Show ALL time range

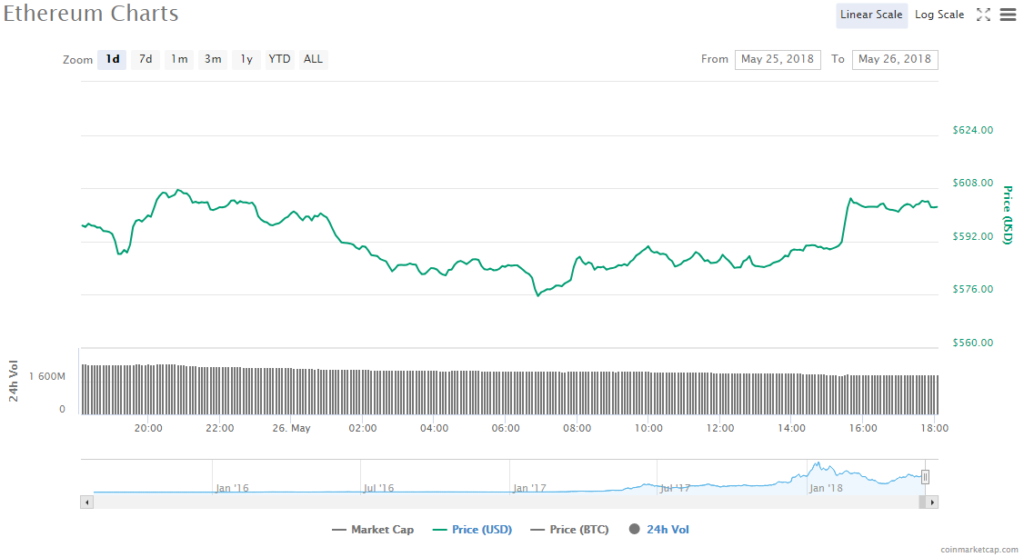click(x=313, y=59)
